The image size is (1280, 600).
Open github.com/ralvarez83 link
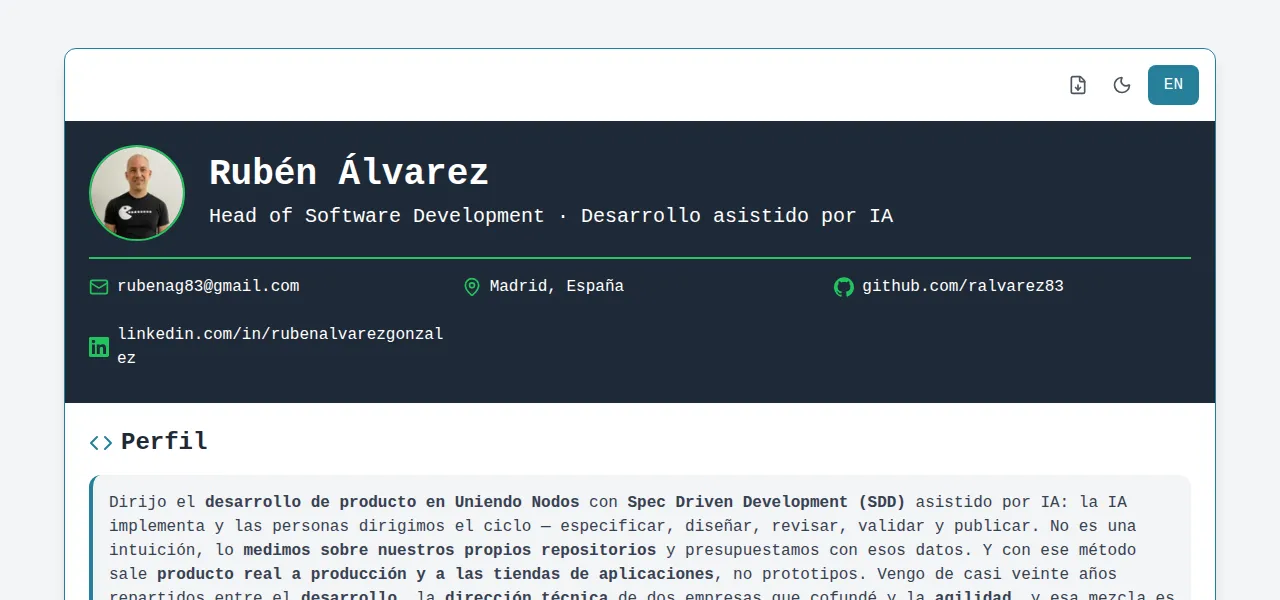tap(963, 286)
